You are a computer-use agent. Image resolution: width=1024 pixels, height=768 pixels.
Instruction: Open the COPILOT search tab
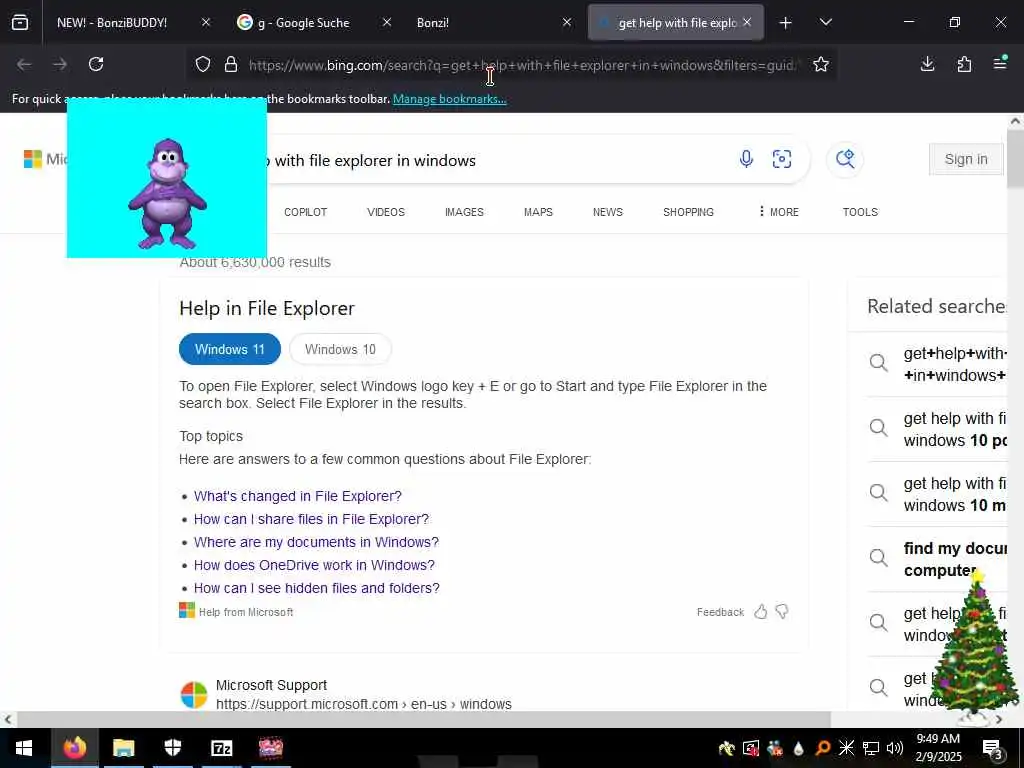pos(306,212)
